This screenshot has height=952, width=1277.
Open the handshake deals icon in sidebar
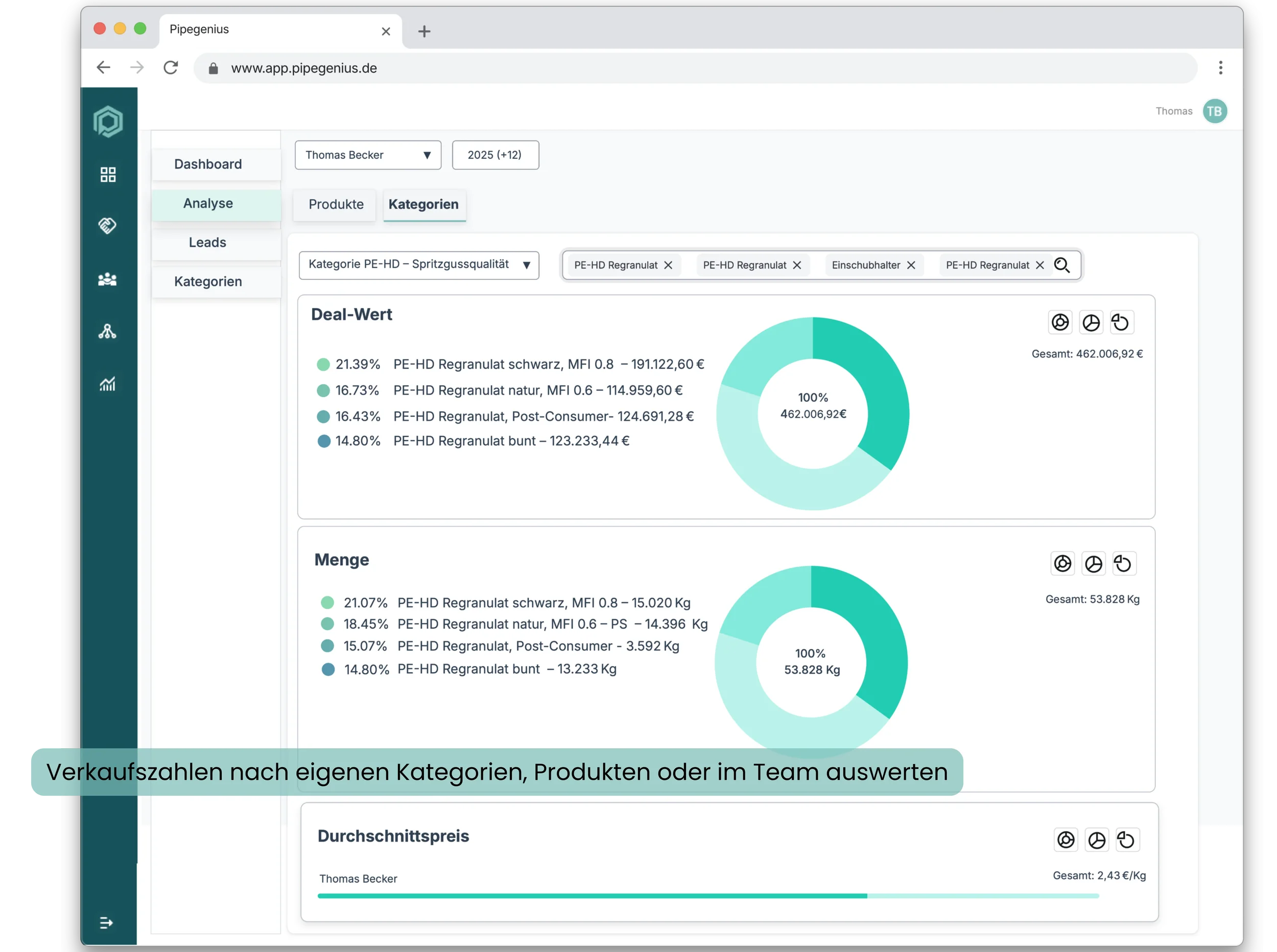pos(108,225)
